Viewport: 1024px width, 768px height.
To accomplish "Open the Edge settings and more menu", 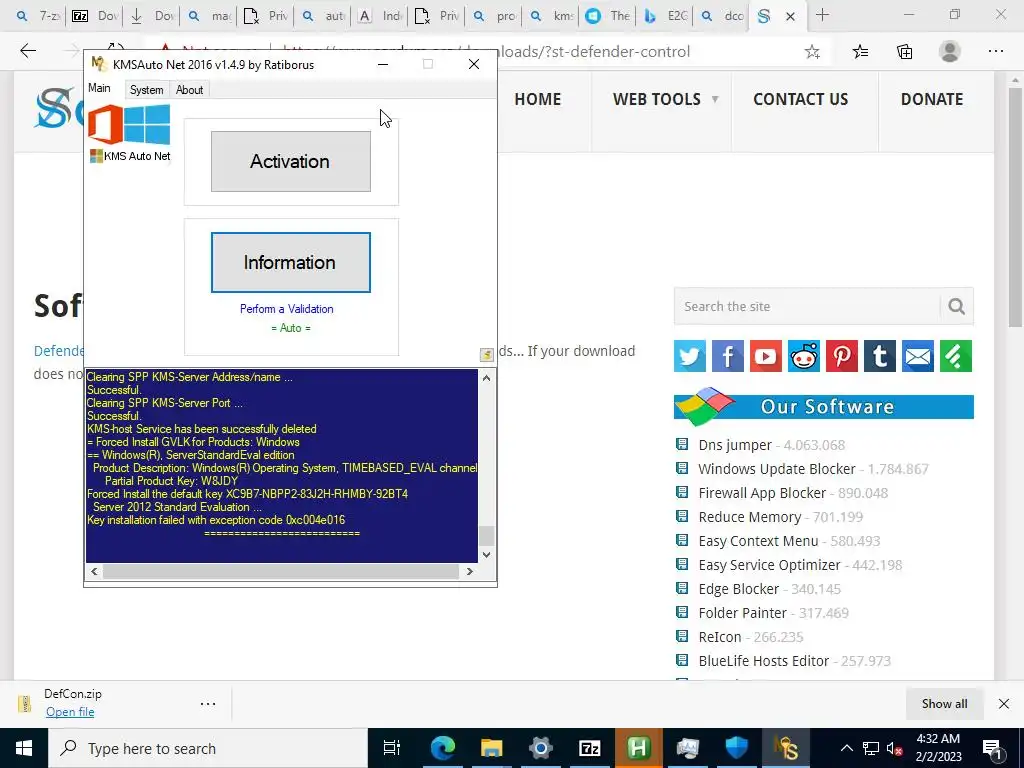I will 995,51.
